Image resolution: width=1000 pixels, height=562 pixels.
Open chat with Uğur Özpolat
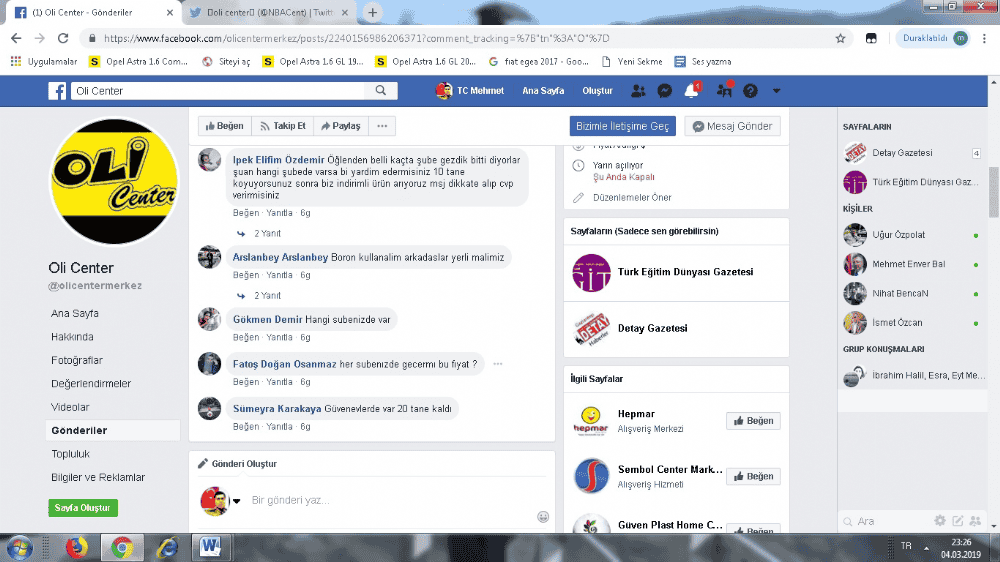tap(912, 235)
